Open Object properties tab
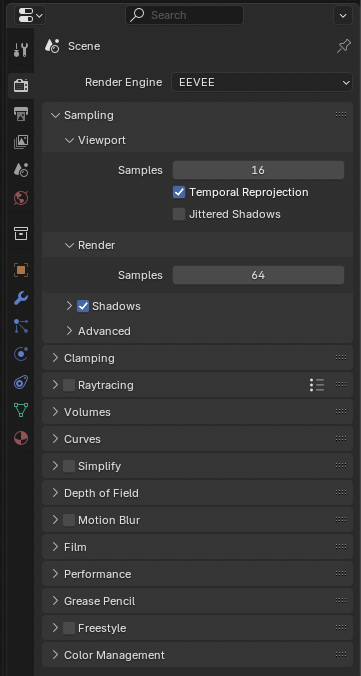 (21, 270)
